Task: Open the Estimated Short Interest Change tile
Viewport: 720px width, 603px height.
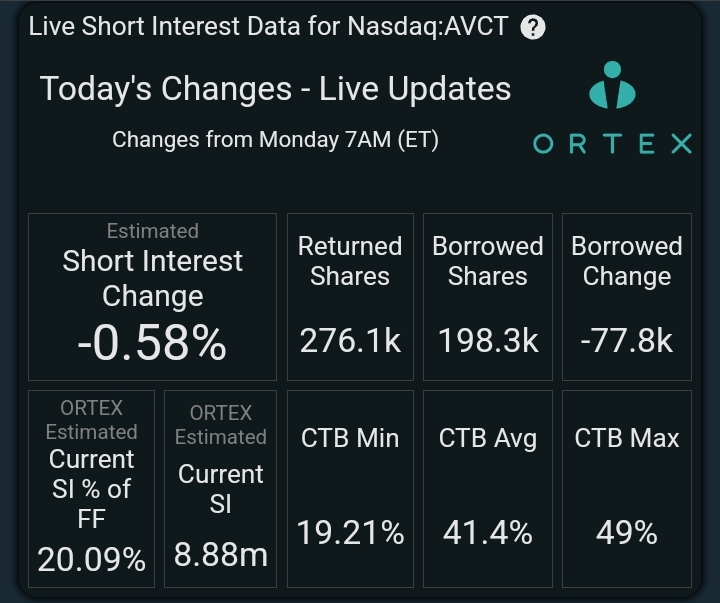Action: 152,296
